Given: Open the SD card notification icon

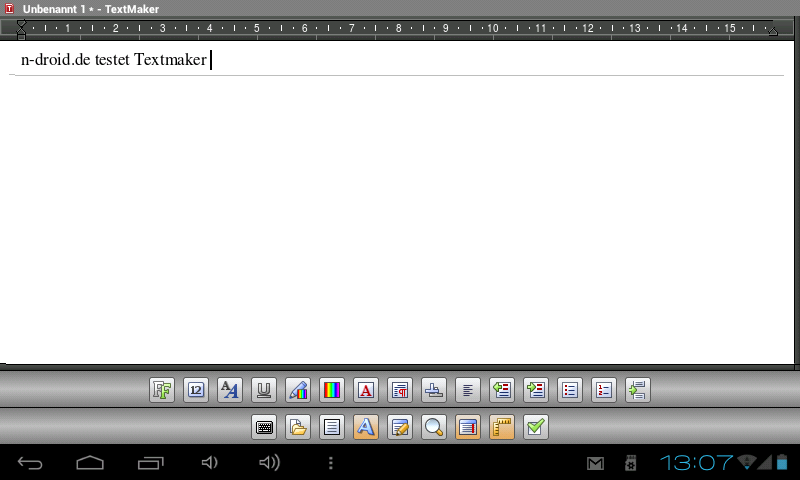Looking at the screenshot, I should tap(631, 463).
